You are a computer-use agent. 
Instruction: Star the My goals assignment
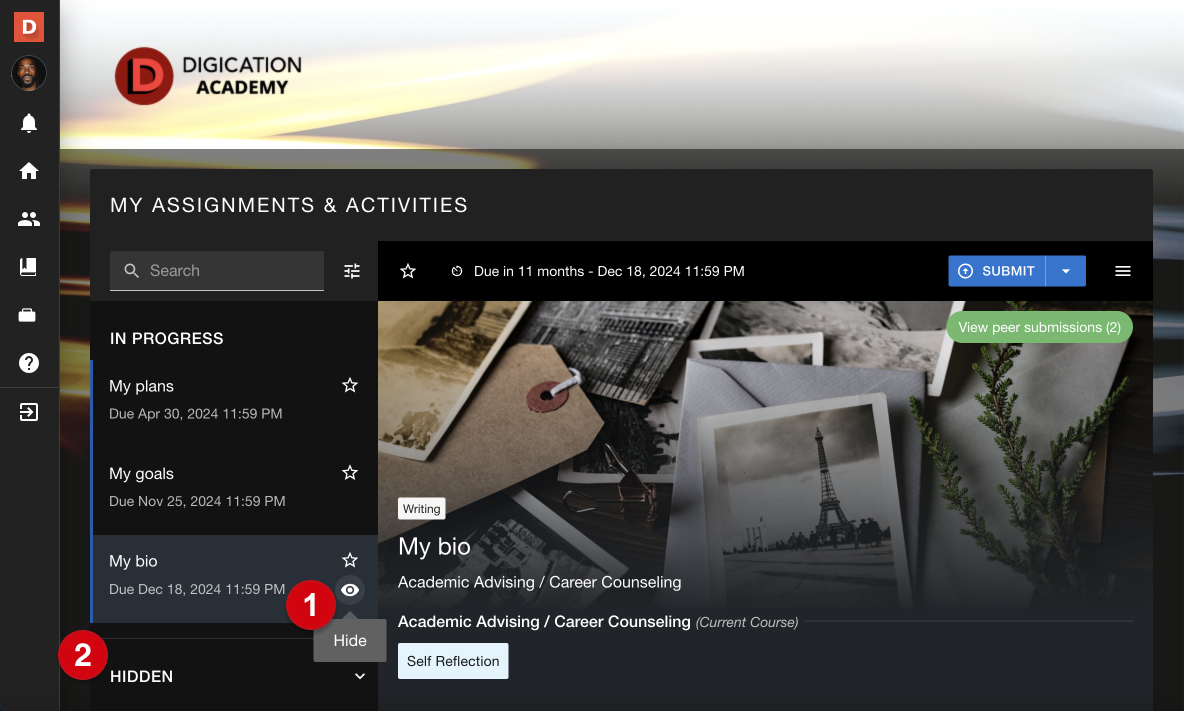pyautogui.click(x=350, y=472)
